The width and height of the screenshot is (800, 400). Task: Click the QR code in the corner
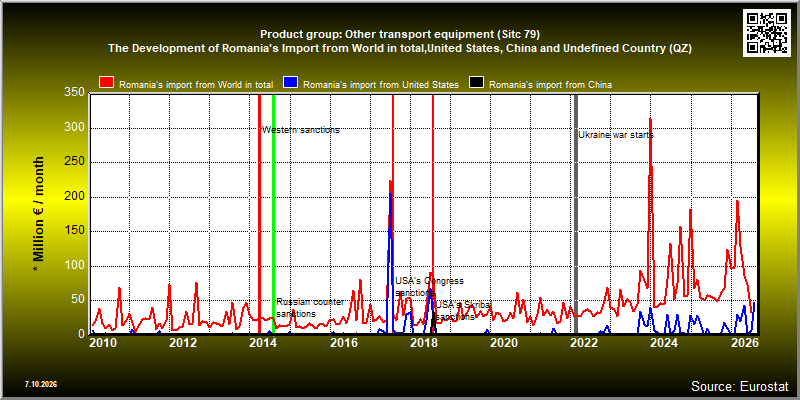click(x=767, y=33)
